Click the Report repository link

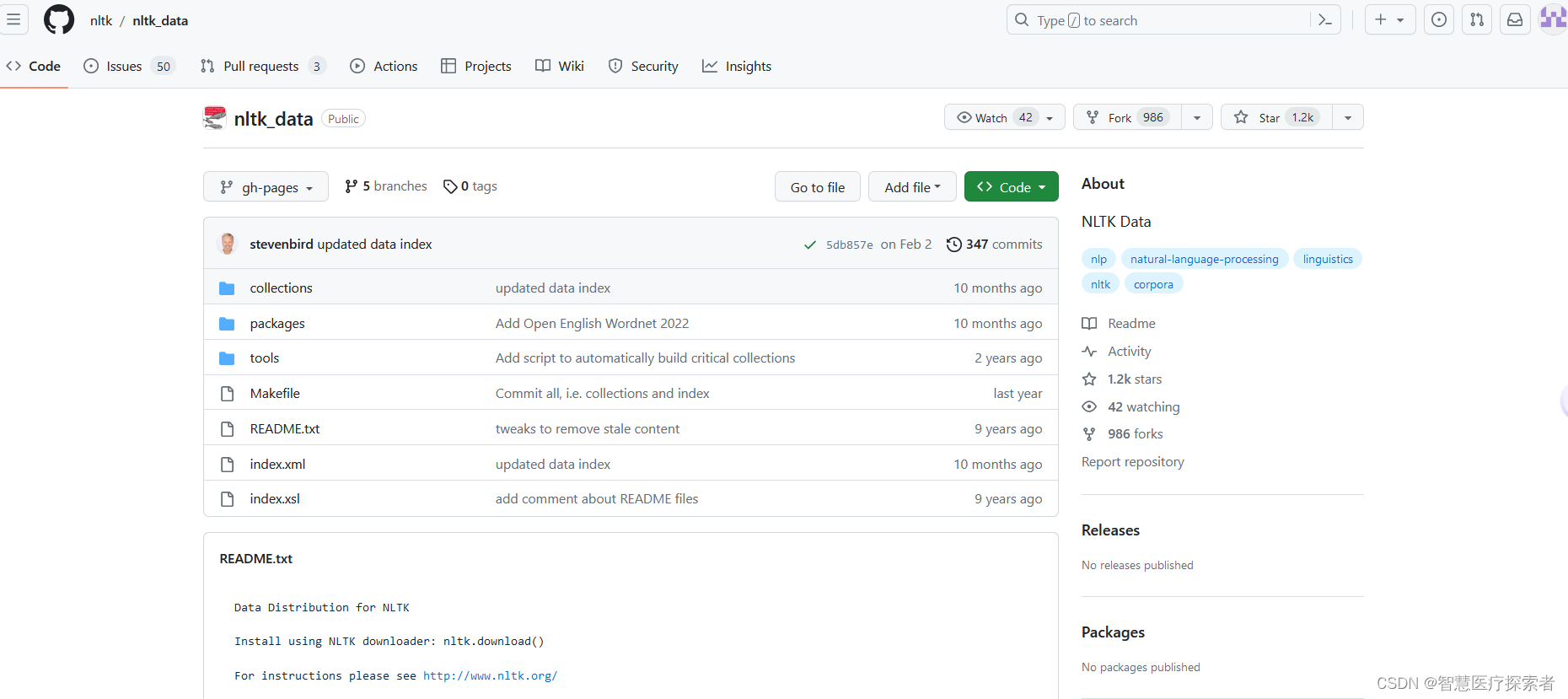pyautogui.click(x=1132, y=462)
